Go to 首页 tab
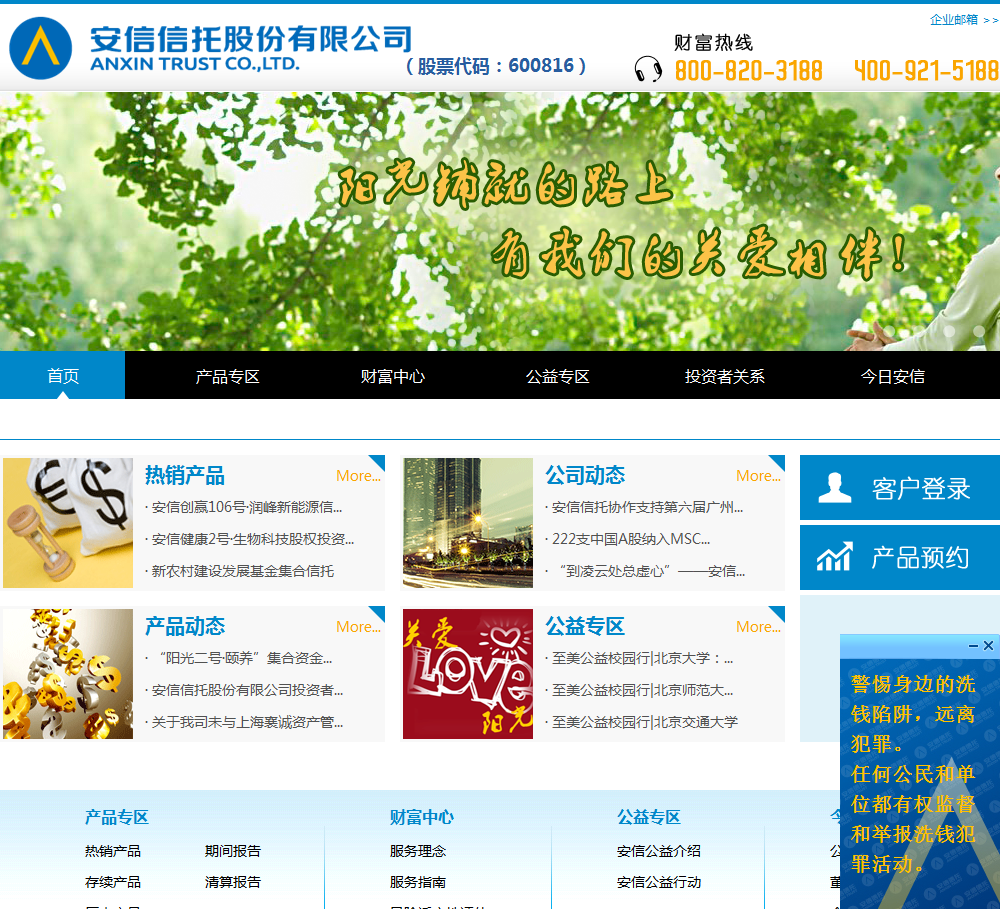The width and height of the screenshot is (1000, 909). [62, 375]
